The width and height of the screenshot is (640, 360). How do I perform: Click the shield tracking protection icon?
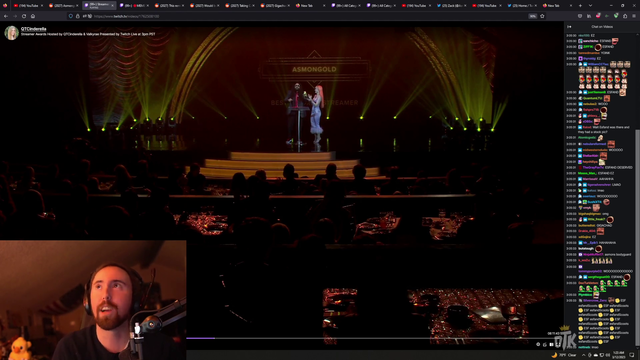71,16
